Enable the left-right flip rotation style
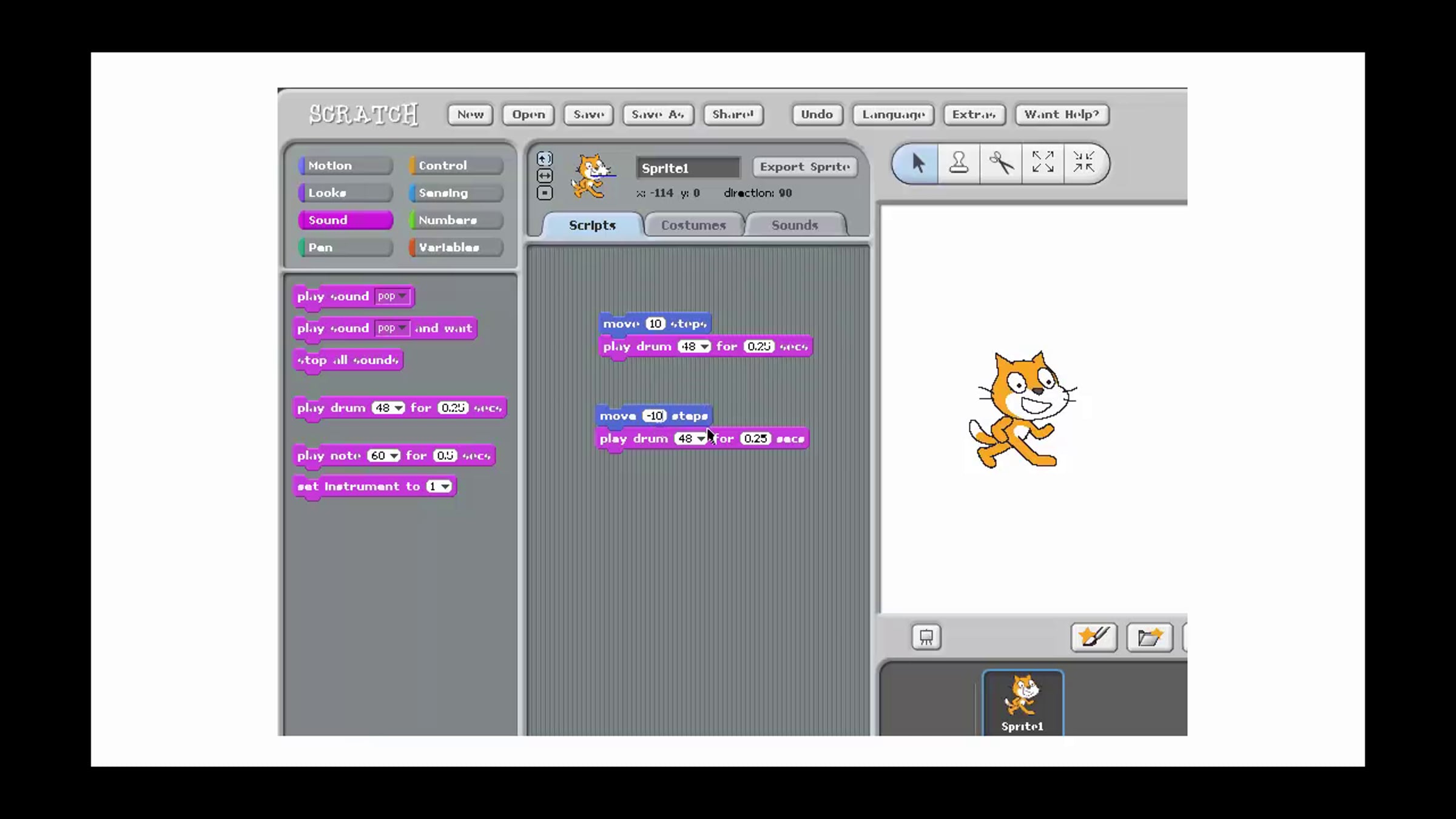 544,176
